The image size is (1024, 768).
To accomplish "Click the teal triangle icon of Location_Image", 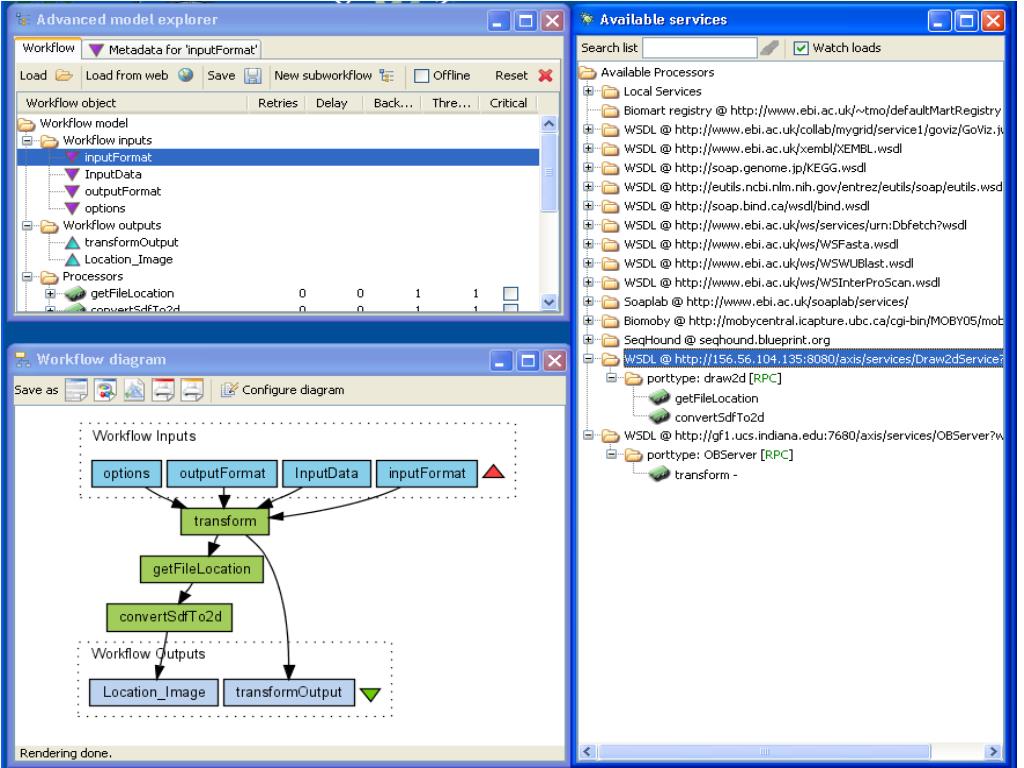I will (x=72, y=259).
